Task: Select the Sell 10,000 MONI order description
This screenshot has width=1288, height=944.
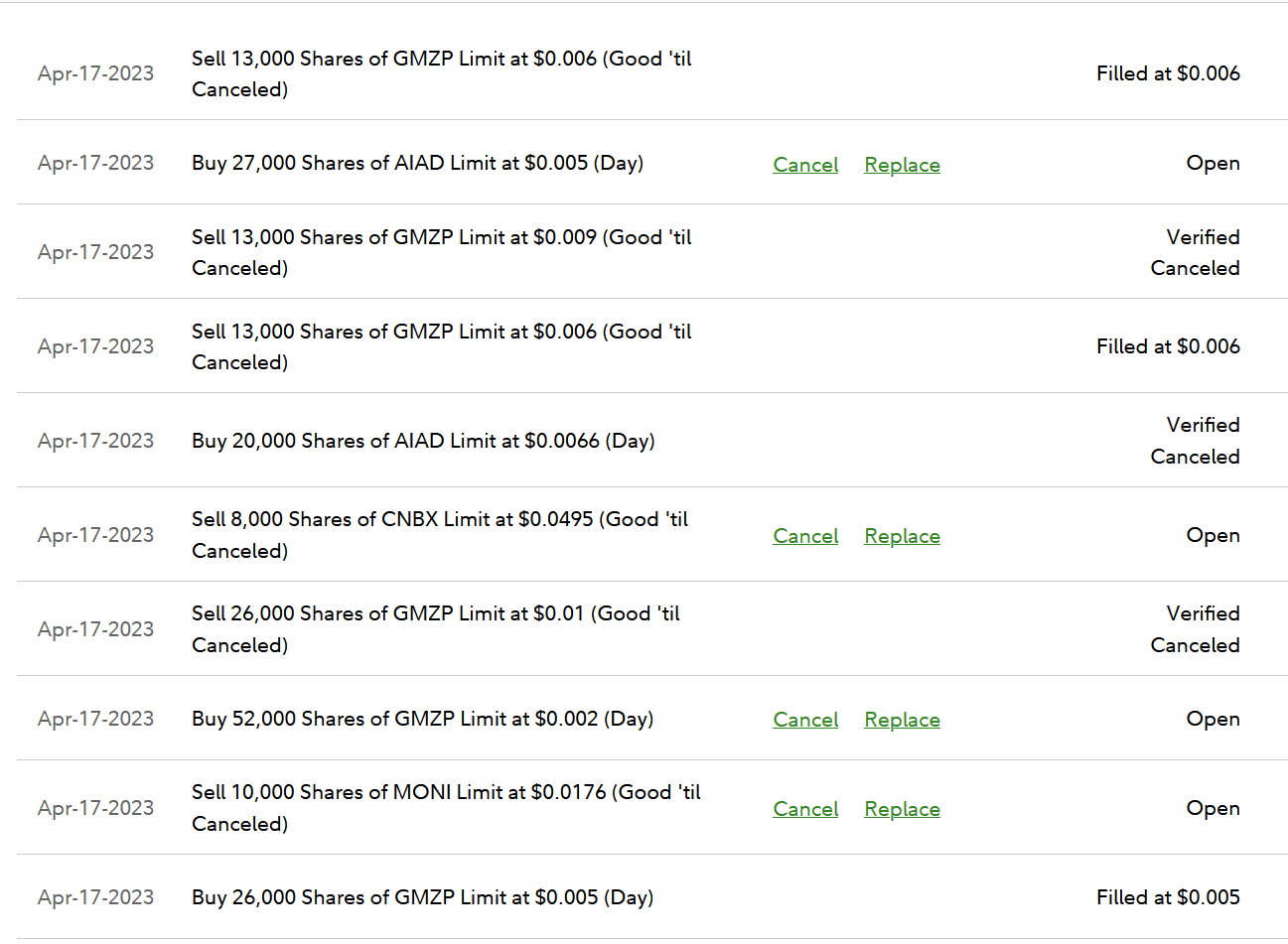Action: coord(446,808)
